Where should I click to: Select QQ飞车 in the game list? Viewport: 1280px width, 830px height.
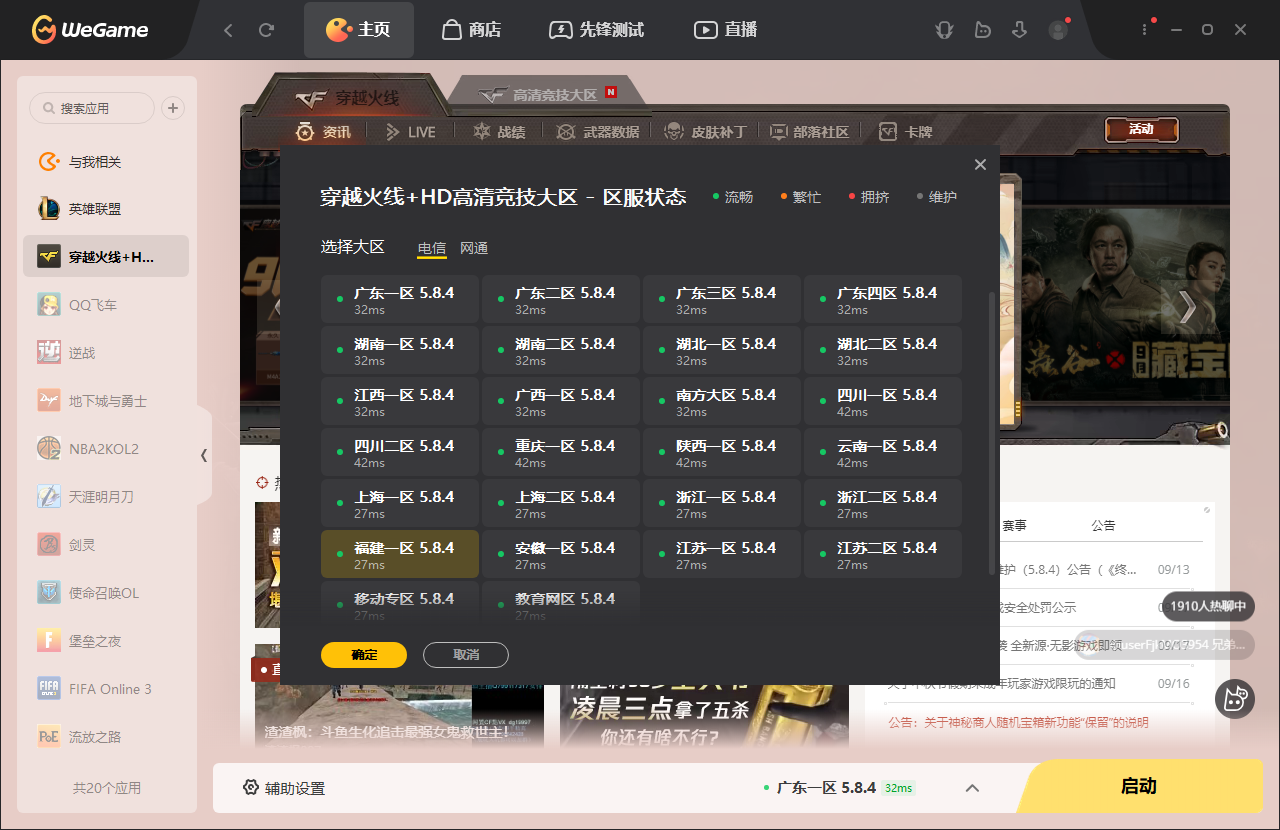[x=106, y=305]
